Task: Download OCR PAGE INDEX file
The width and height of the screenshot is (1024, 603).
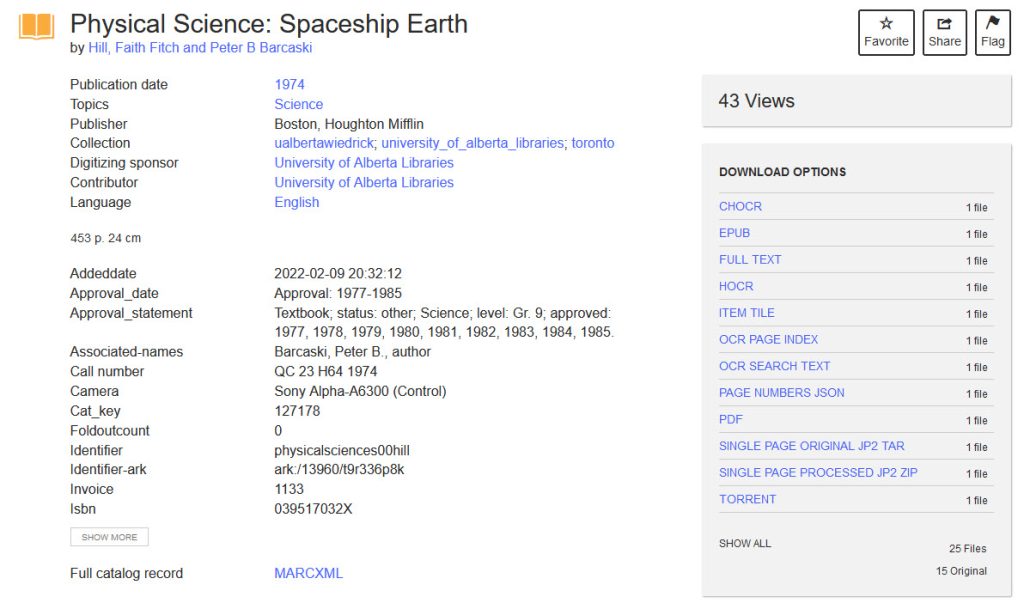Action: [768, 340]
